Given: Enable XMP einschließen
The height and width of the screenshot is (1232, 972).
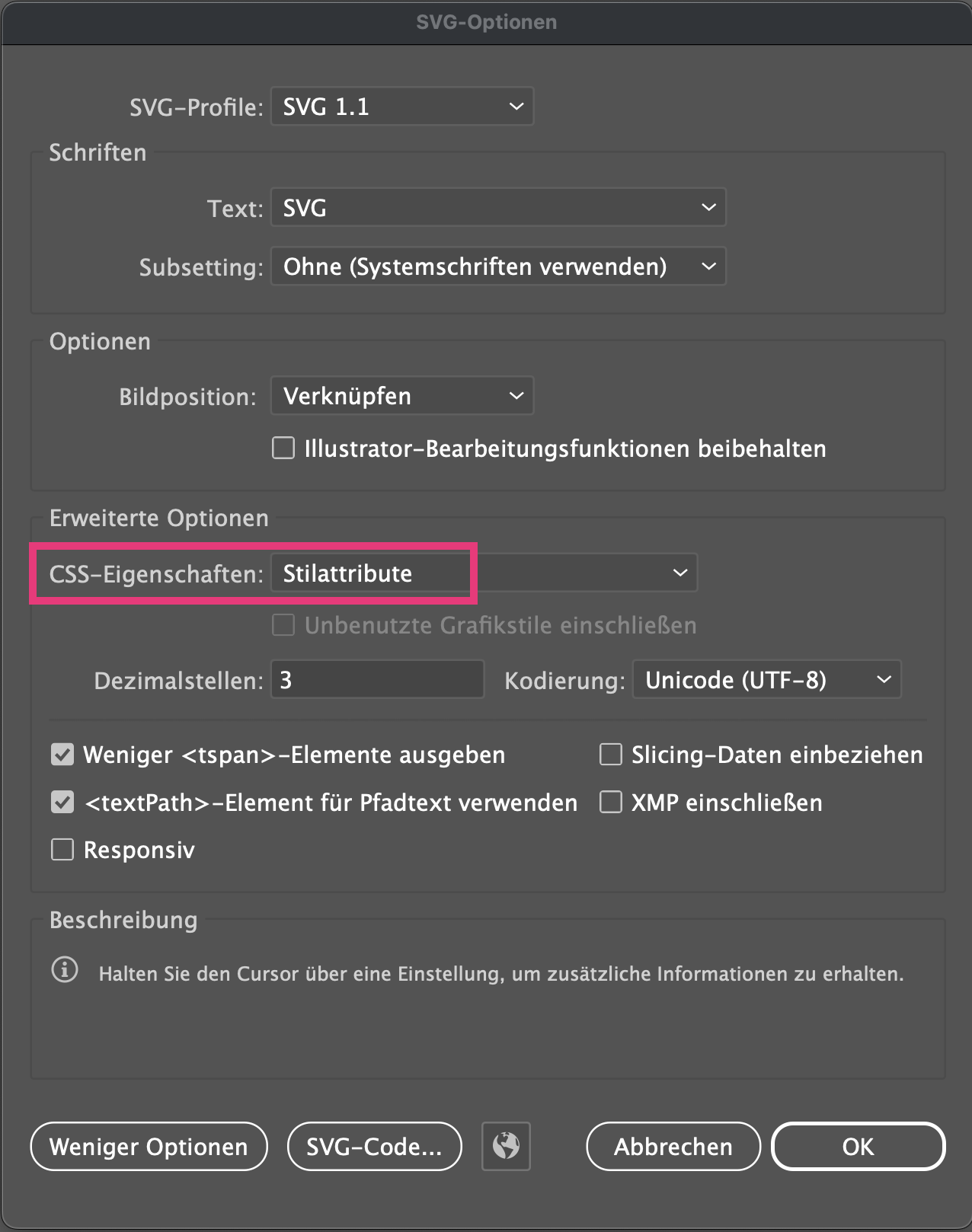Looking at the screenshot, I should pos(610,801).
